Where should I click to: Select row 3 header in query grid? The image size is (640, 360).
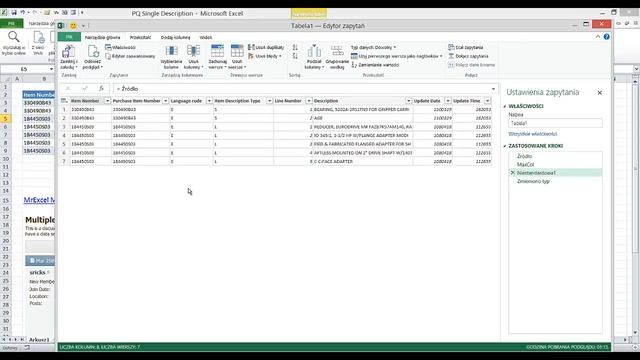coord(64,127)
